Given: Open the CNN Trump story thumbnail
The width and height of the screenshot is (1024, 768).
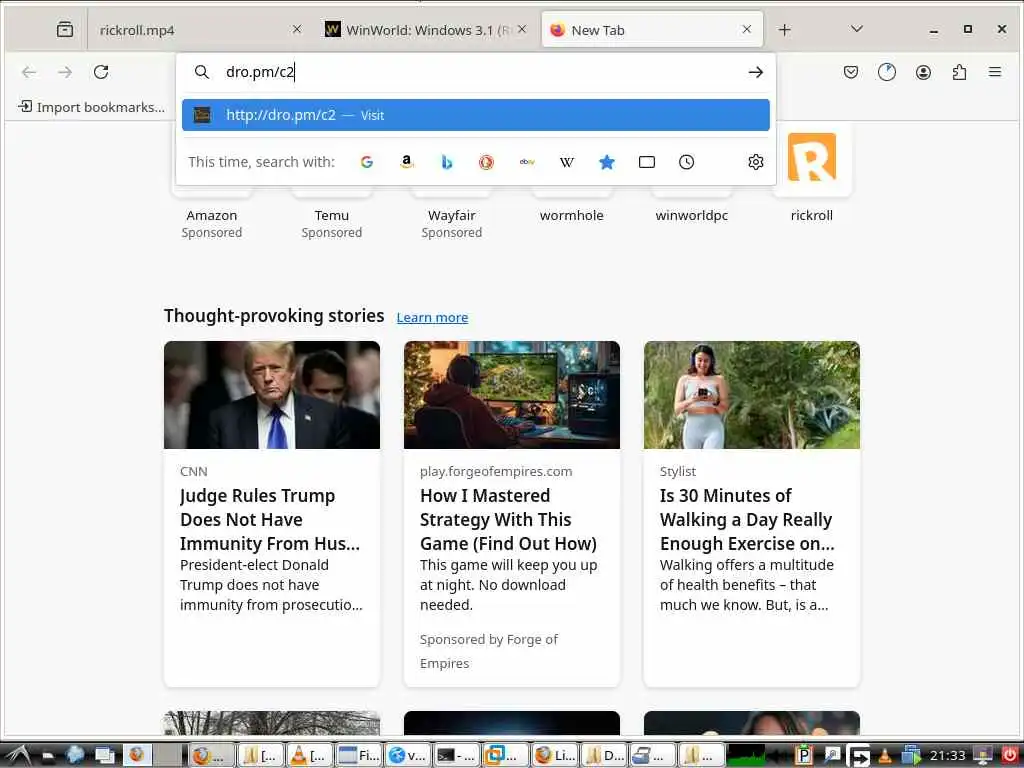Looking at the screenshot, I should click(x=272, y=394).
